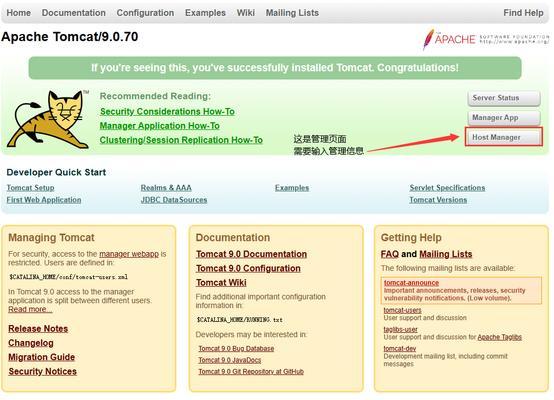The image size is (554, 400).
Task: Open Clustering/Session Replication How-To link
Action: pos(181,140)
